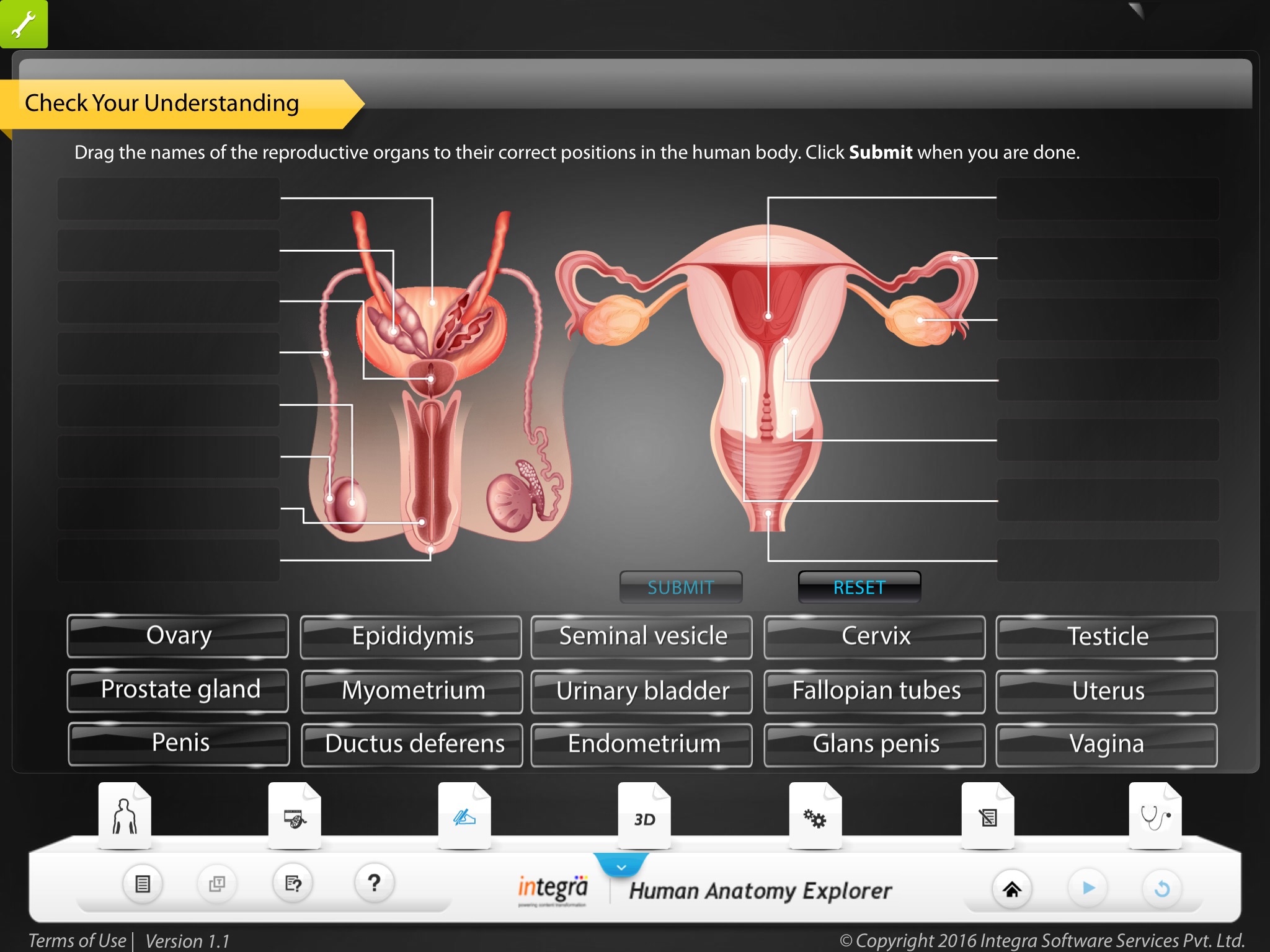Click the RESET button
The image size is (1270, 952).
857,587
